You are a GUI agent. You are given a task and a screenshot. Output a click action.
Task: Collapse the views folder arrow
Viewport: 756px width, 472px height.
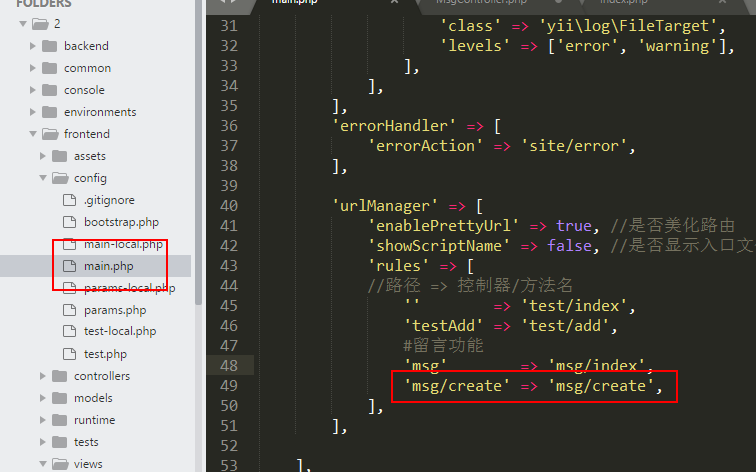click(x=43, y=464)
